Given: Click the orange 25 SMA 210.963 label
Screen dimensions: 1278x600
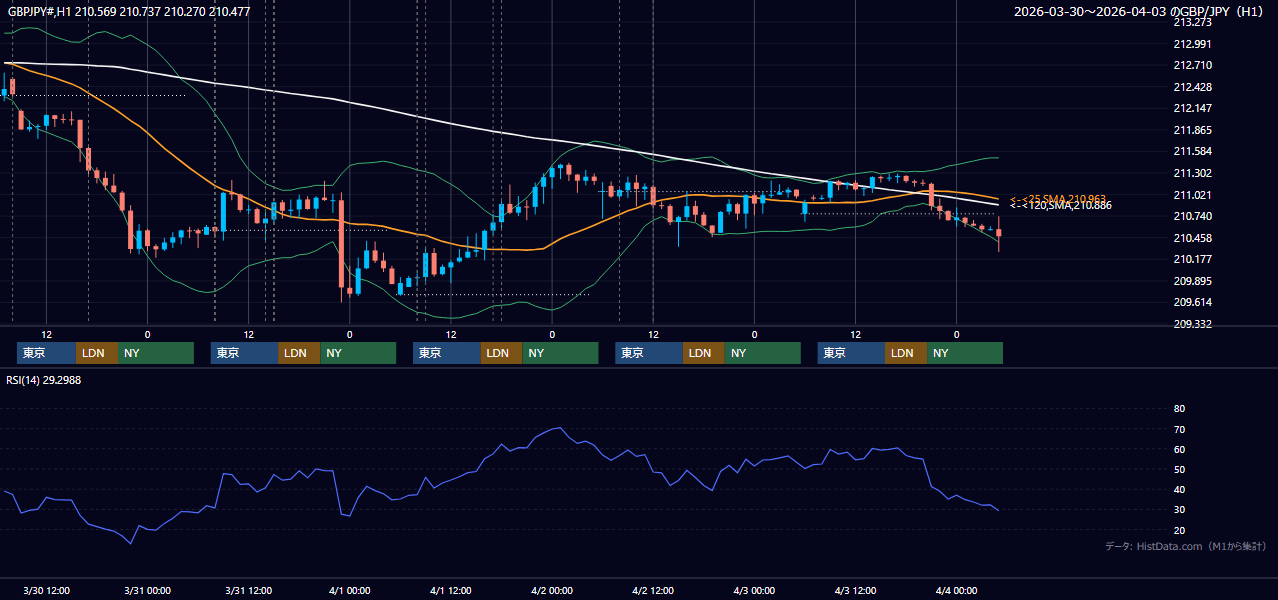Looking at the screenshot, I should 1057,198.
